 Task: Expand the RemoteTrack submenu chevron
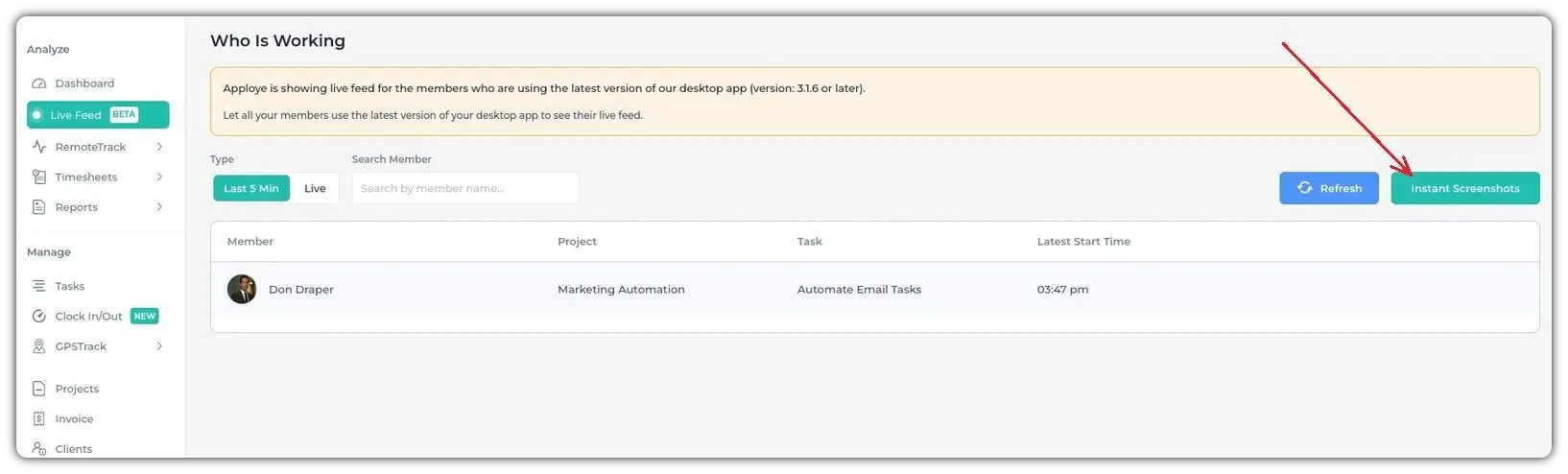(x=159, y=147)
